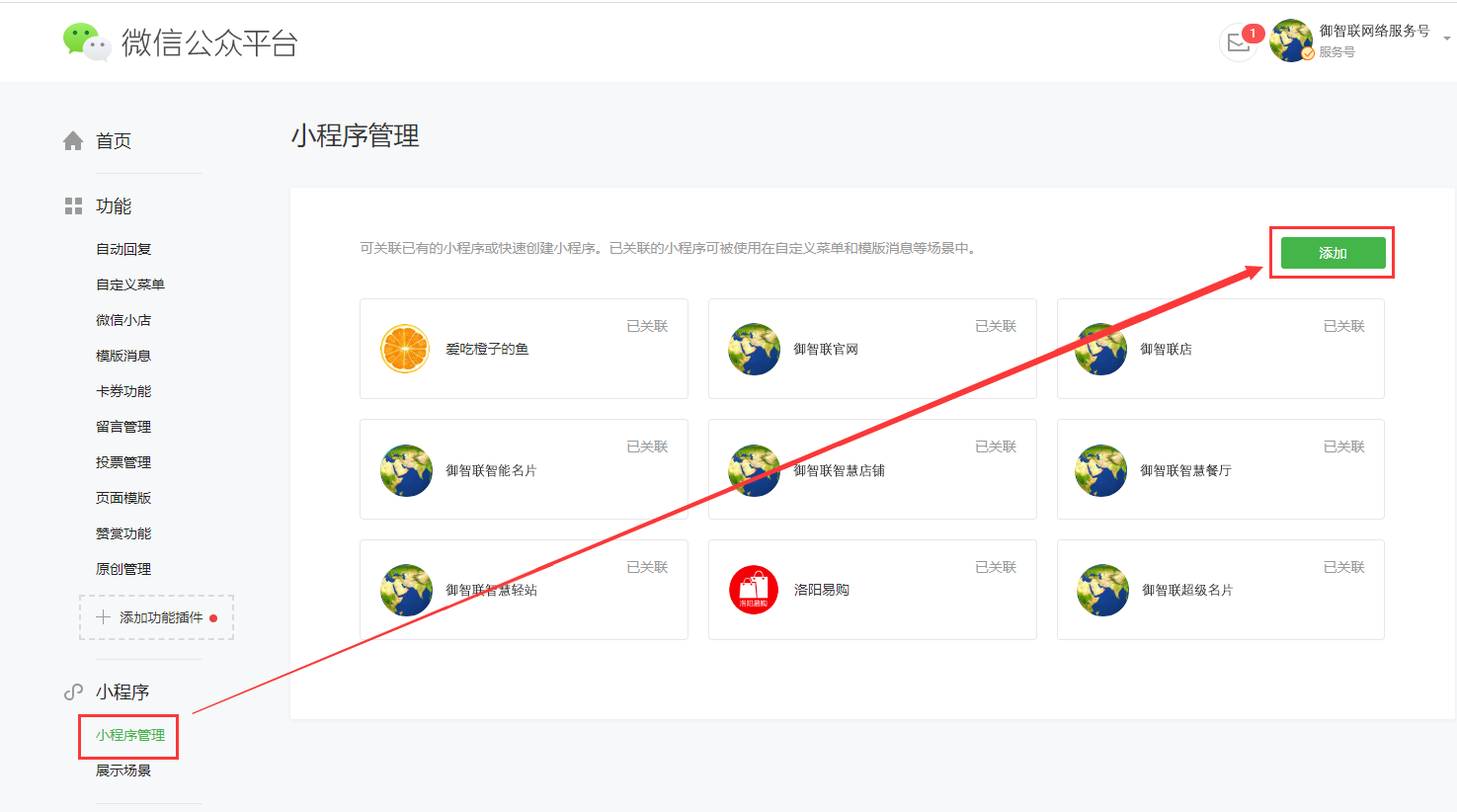Expand the account dropdown arrow
This screenshot has height=812, width=1457.
click(x=1446, y=40)
